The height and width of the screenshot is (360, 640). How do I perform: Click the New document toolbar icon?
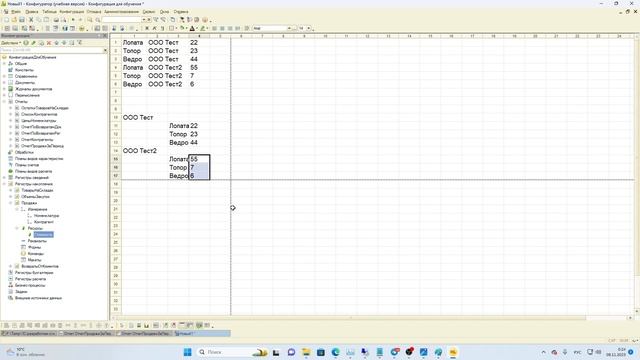pos(6,20)
